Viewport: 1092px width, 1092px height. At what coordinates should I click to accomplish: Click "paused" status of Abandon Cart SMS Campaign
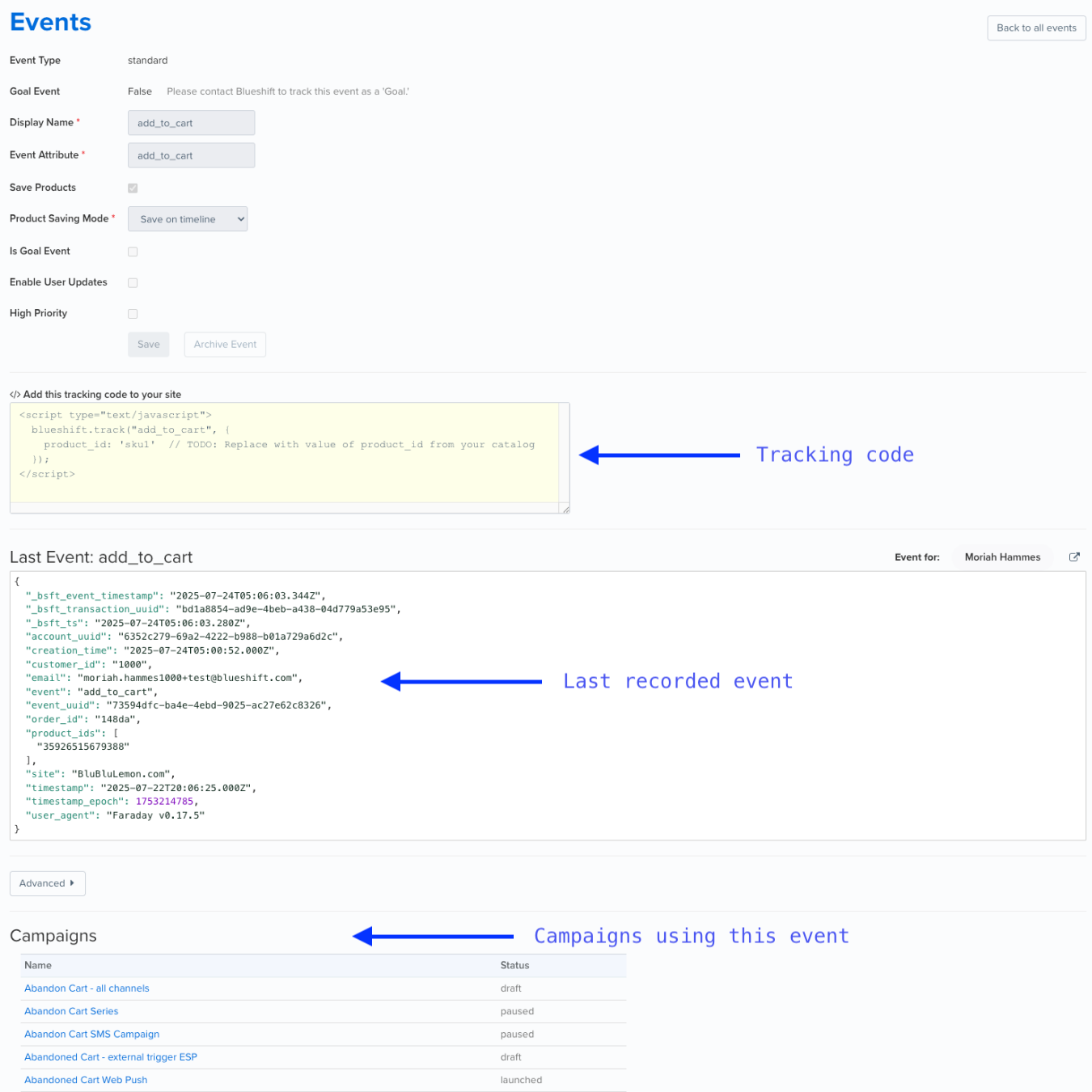click(517, 1035)
